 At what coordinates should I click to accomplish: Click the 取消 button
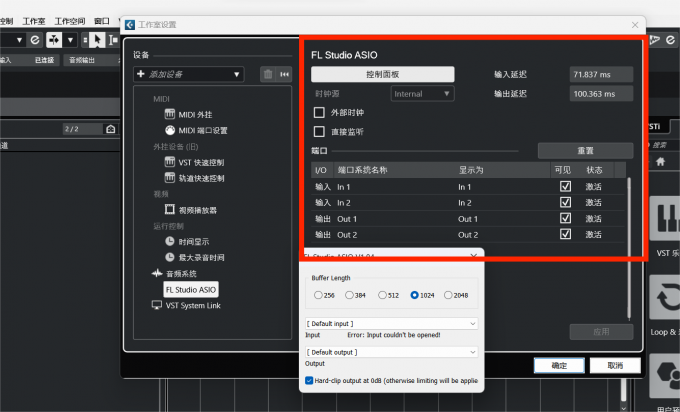(615, 365)
